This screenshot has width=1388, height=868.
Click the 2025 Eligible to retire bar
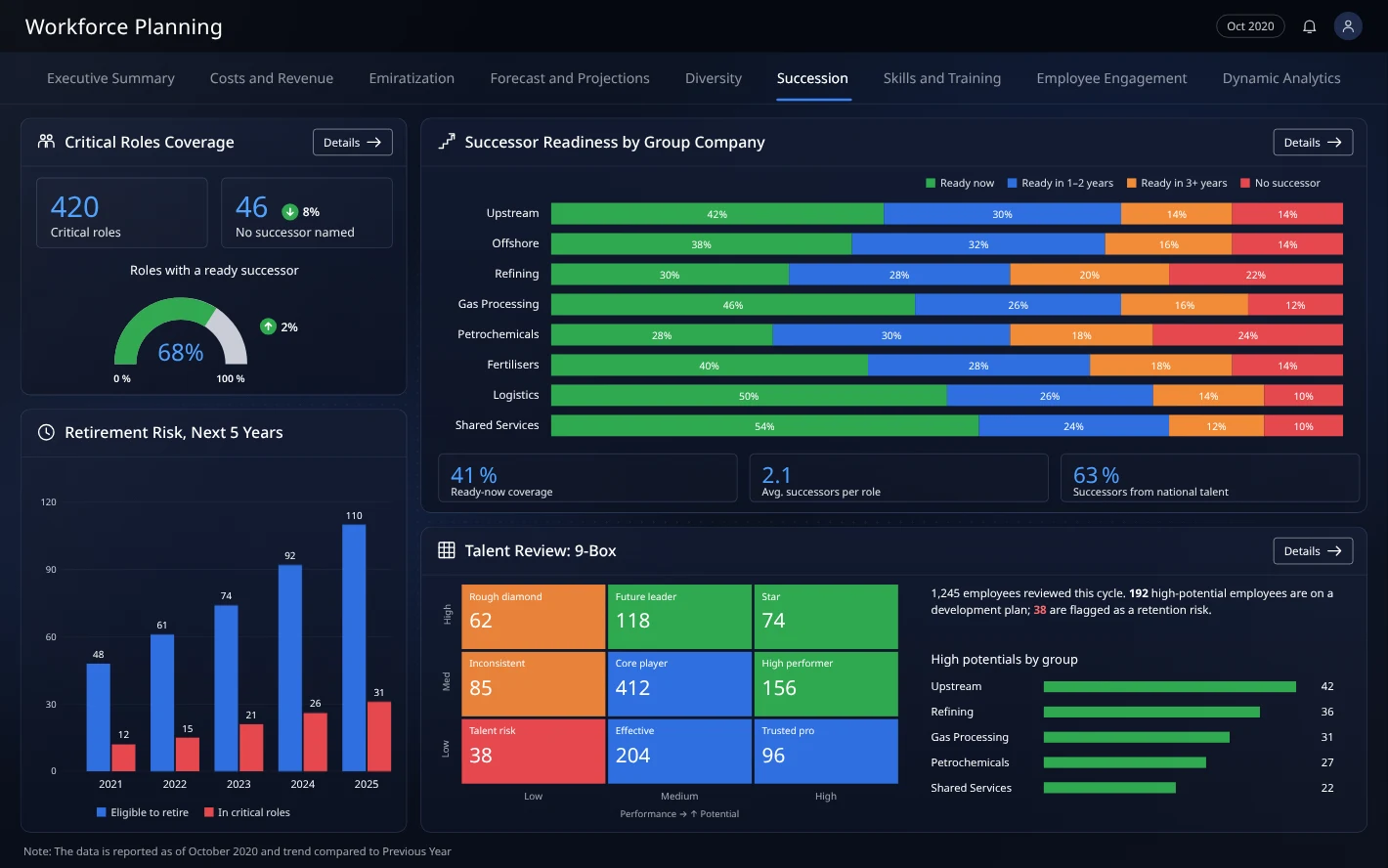[x=354, y=648]
